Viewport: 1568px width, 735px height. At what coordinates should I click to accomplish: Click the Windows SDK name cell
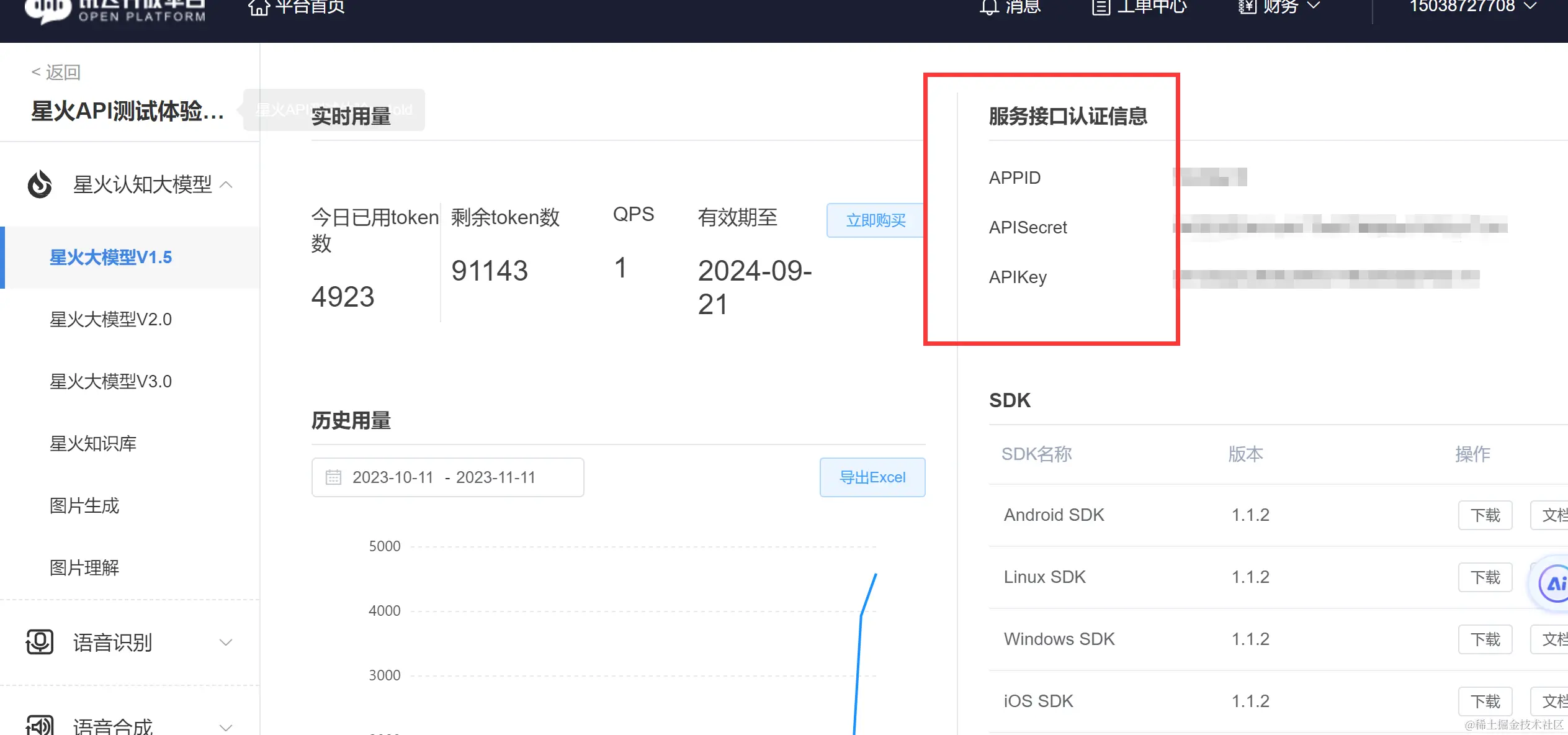pos(1059,639)
